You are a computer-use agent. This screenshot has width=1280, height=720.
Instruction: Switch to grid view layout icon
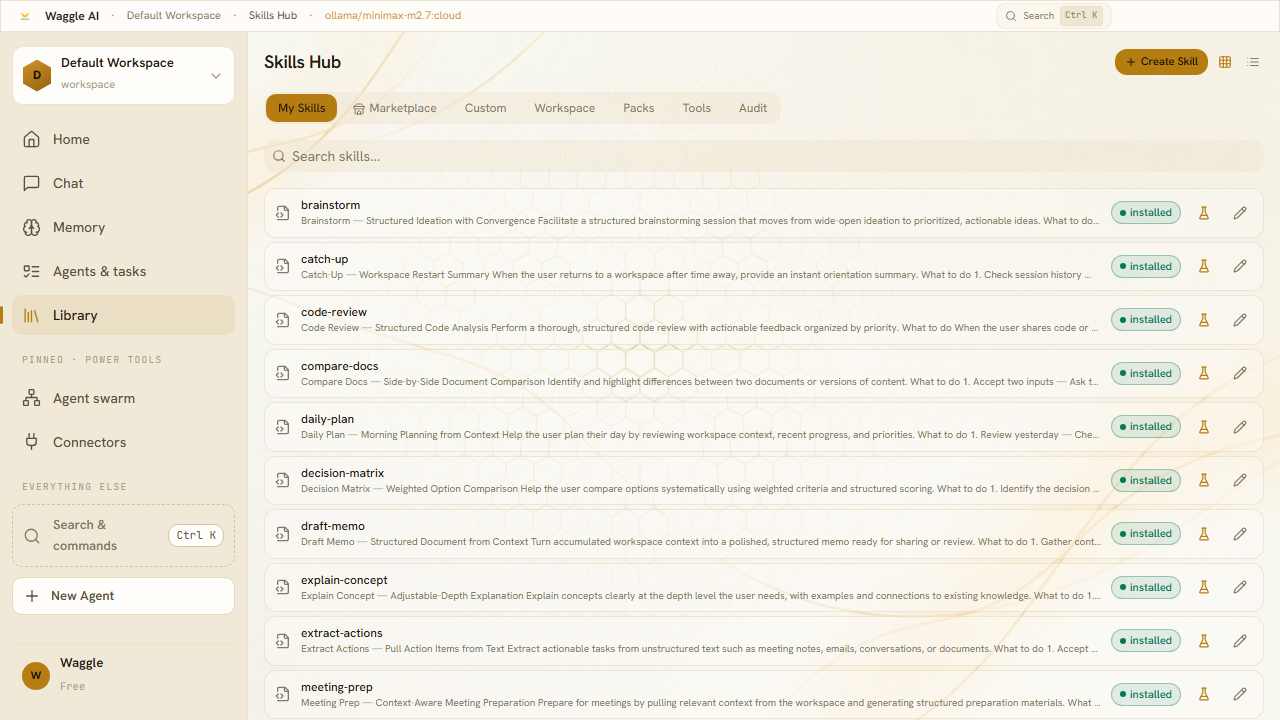tap(1225, 62)
